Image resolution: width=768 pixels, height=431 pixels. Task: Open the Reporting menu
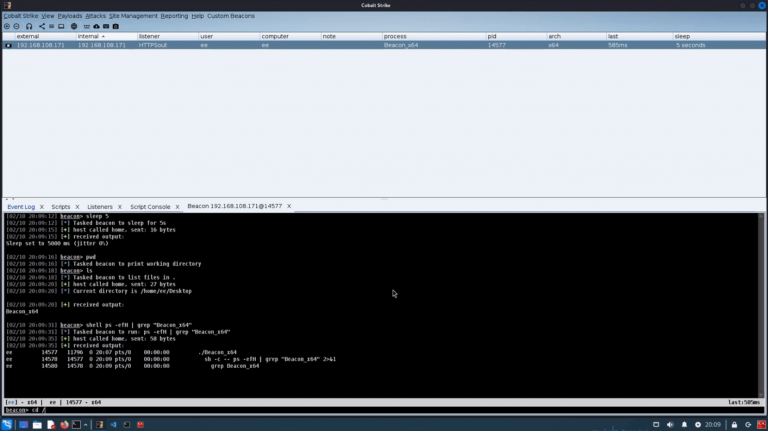(x=174, y=16)
